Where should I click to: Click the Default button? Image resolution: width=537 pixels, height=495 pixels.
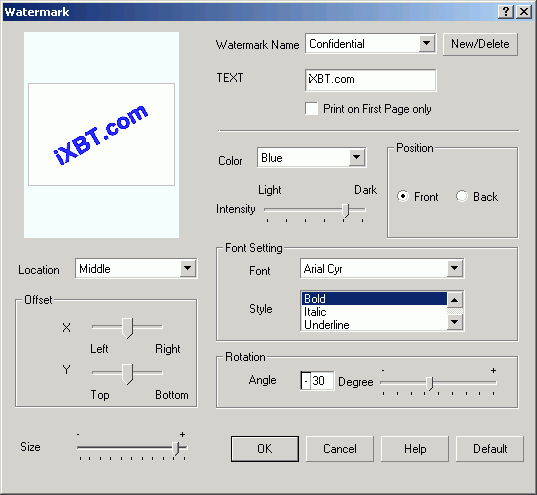[490, 449]
